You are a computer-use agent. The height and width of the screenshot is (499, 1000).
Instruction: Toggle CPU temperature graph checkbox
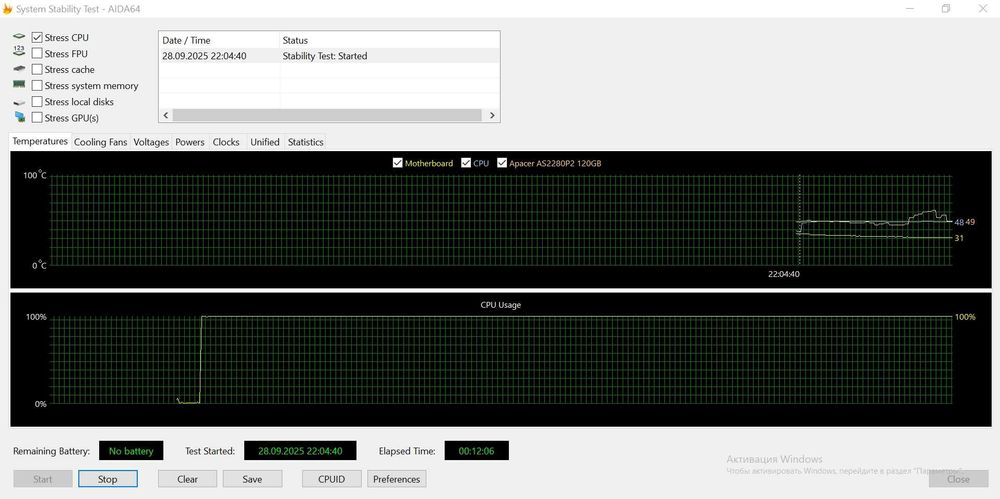(x=466, y=163)
